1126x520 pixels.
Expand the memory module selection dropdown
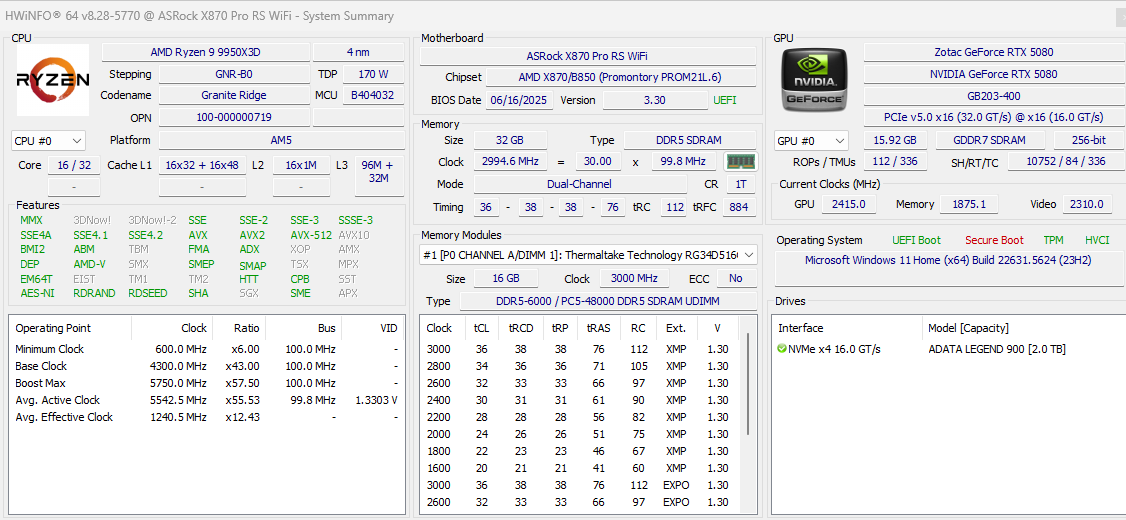coord(588,254)
